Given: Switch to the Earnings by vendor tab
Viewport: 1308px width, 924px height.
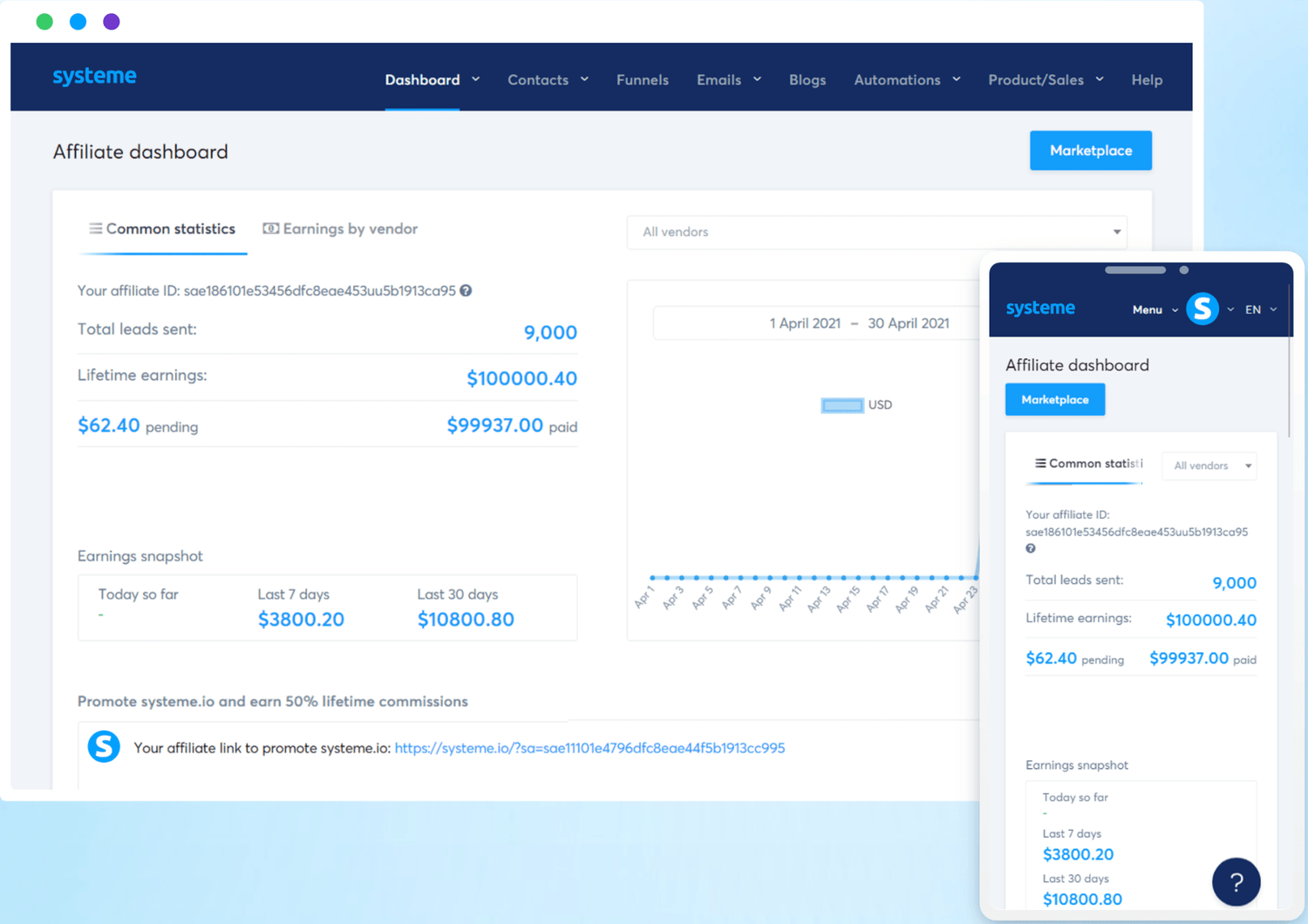Looking at the screenshot, I should tap(340, 229).
